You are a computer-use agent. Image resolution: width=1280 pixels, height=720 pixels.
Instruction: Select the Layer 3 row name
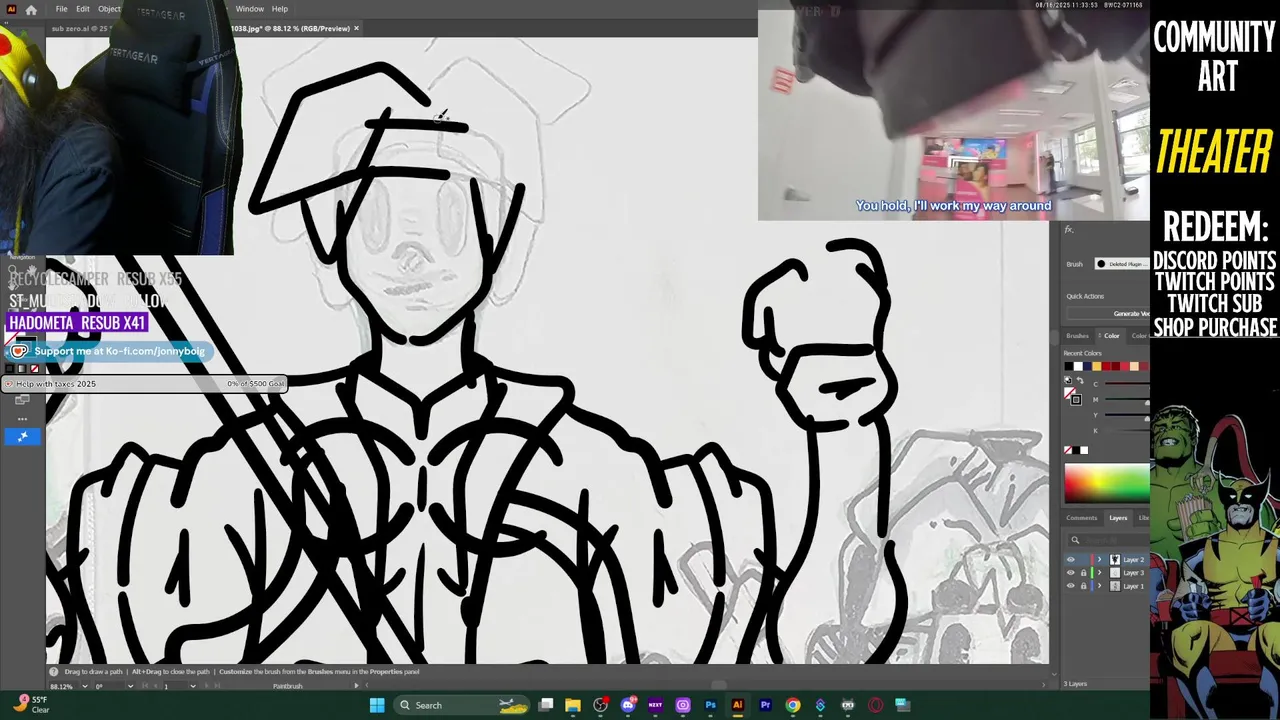pyautogui.click(x=1134, y=573)
